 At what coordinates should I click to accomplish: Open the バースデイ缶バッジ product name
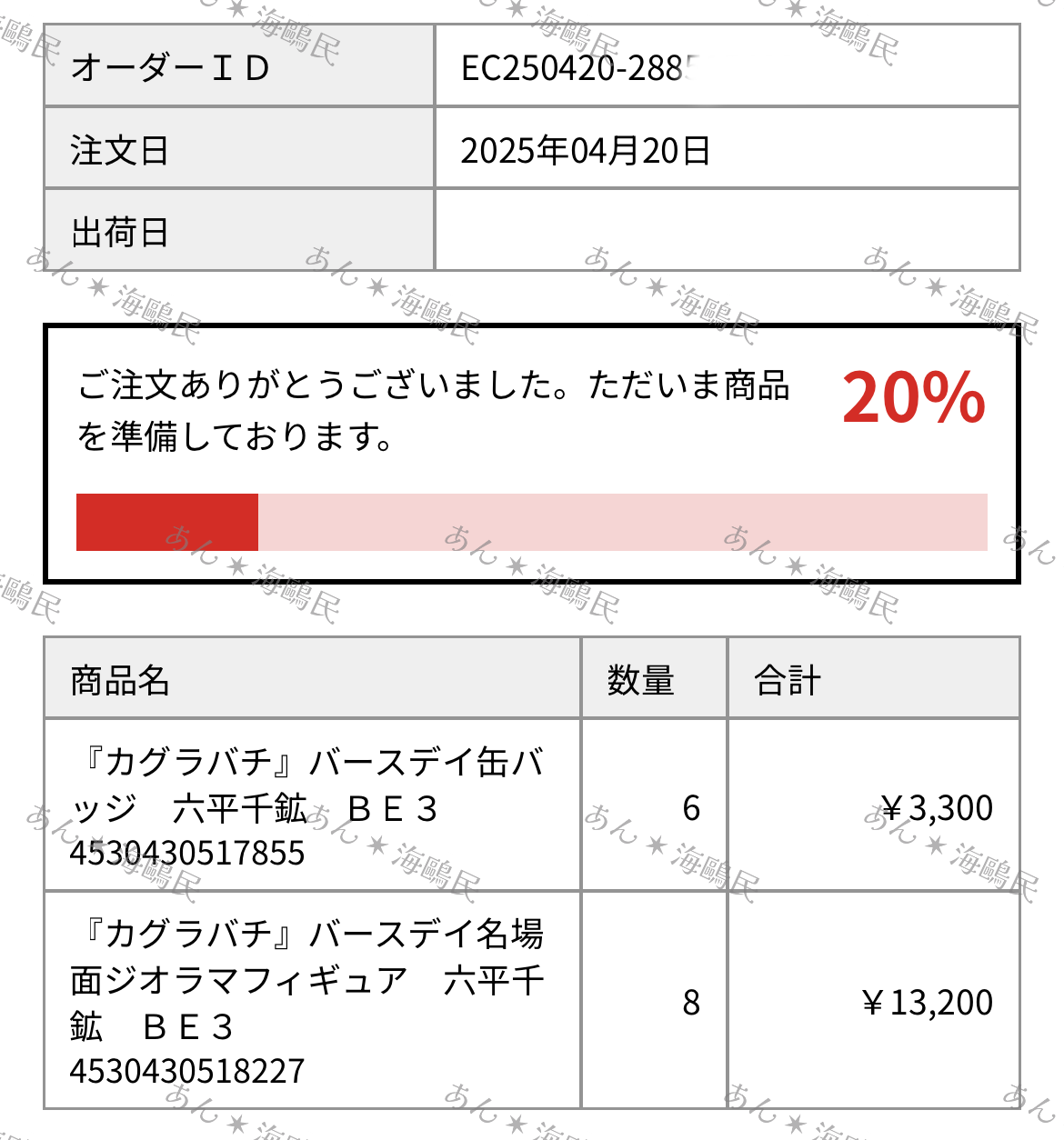coord(307,785)
